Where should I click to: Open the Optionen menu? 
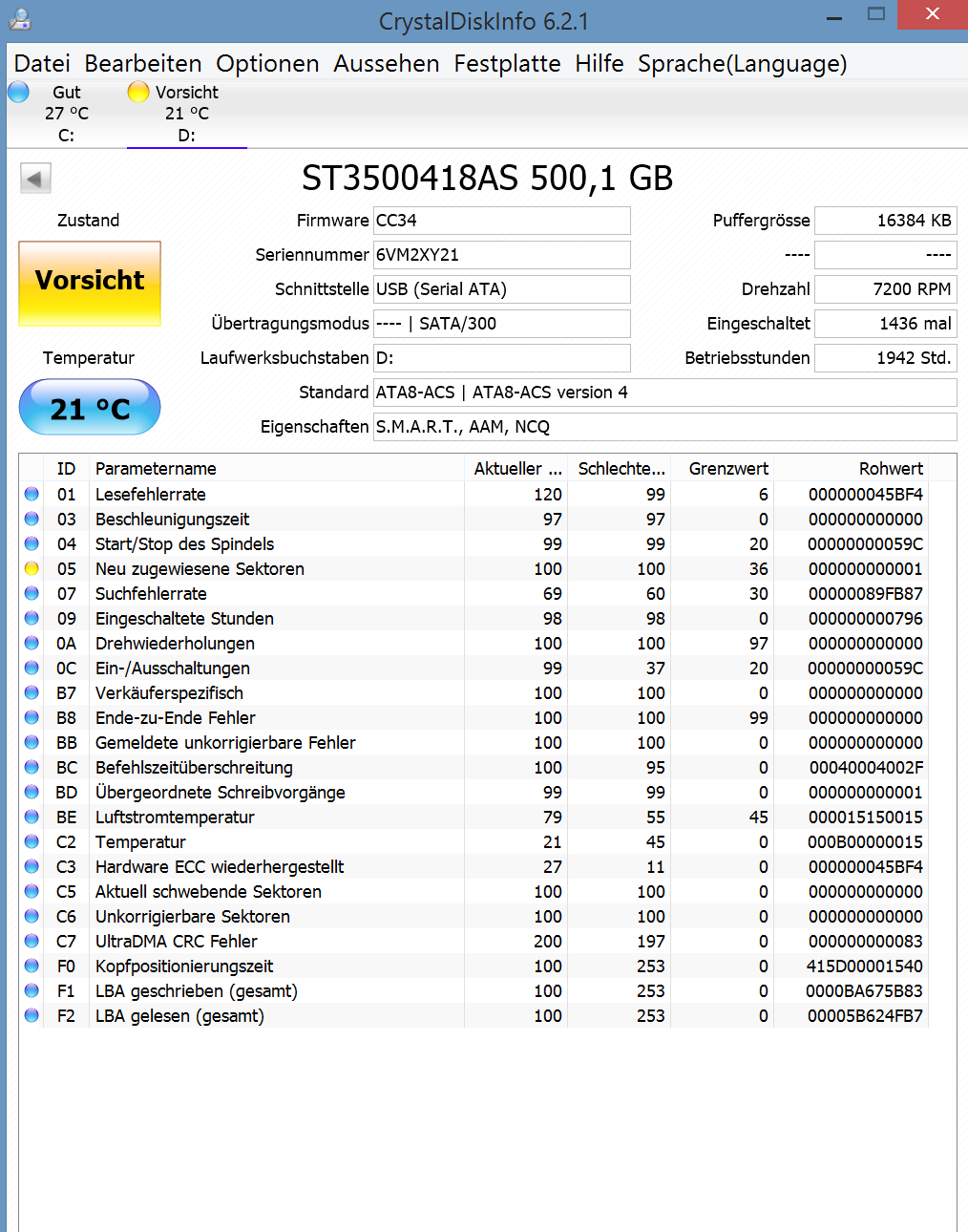tap(267, 63)
